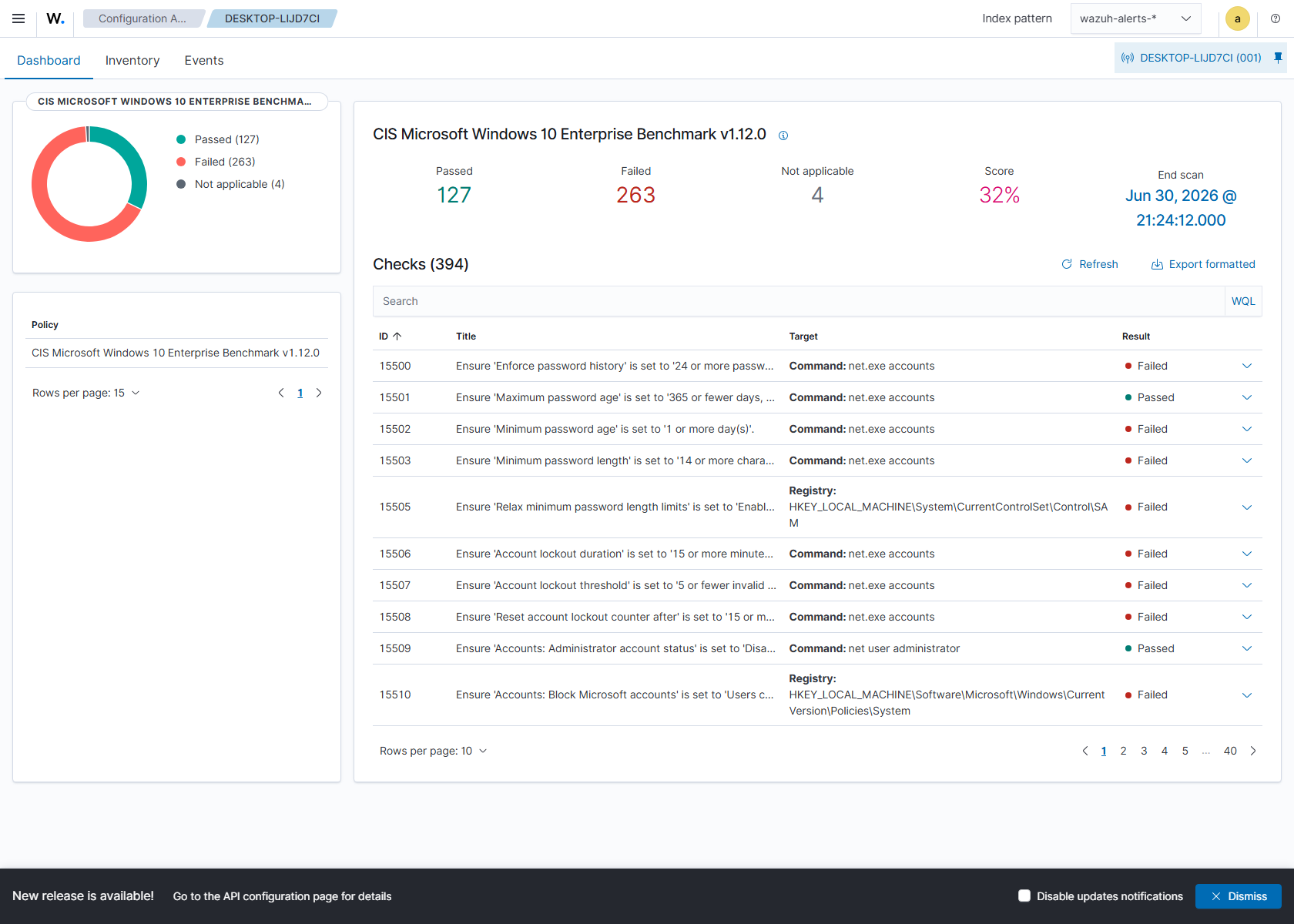The image size is (1294, 924).
Task: Unpin agent with the pin icon
Action: [1278, 58]
